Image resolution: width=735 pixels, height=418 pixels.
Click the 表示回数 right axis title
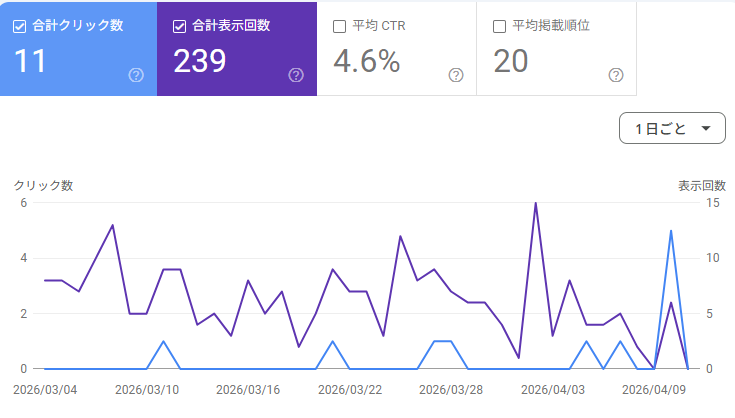click(702, 186)
